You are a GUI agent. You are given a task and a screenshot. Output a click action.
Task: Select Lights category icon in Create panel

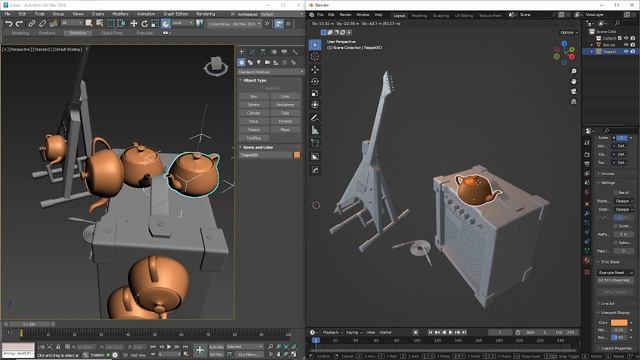click(259, 62)
